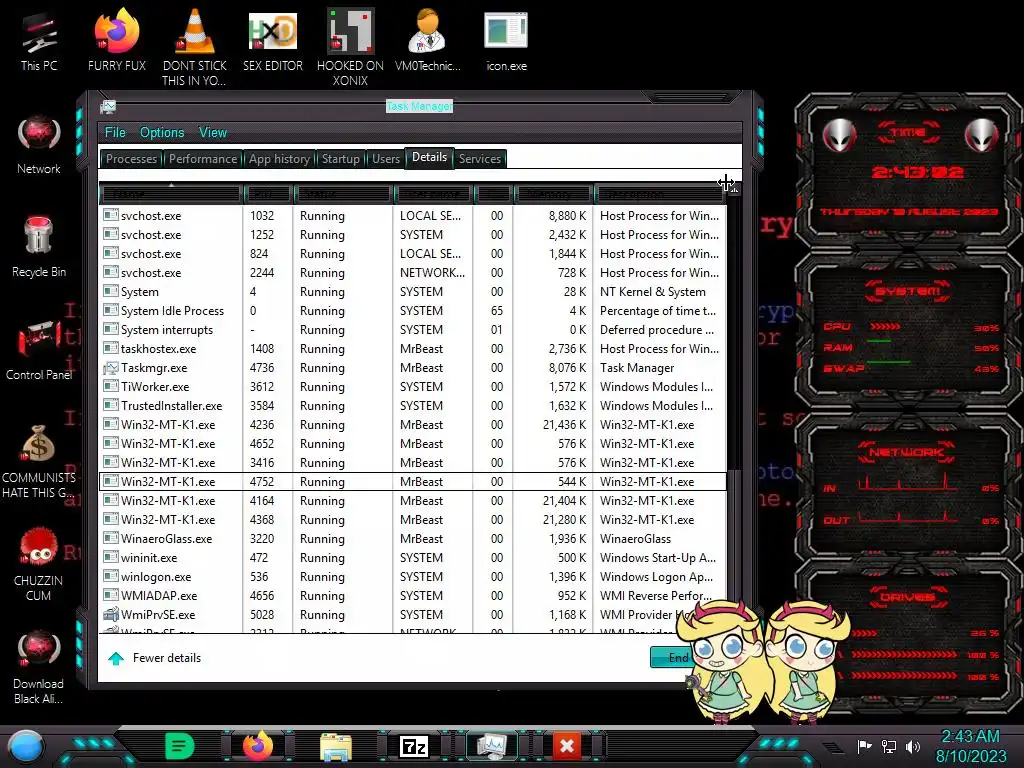1024x768 pixels.
Task: Select the WMIADAP.exe process
Action: pos(413,596)
